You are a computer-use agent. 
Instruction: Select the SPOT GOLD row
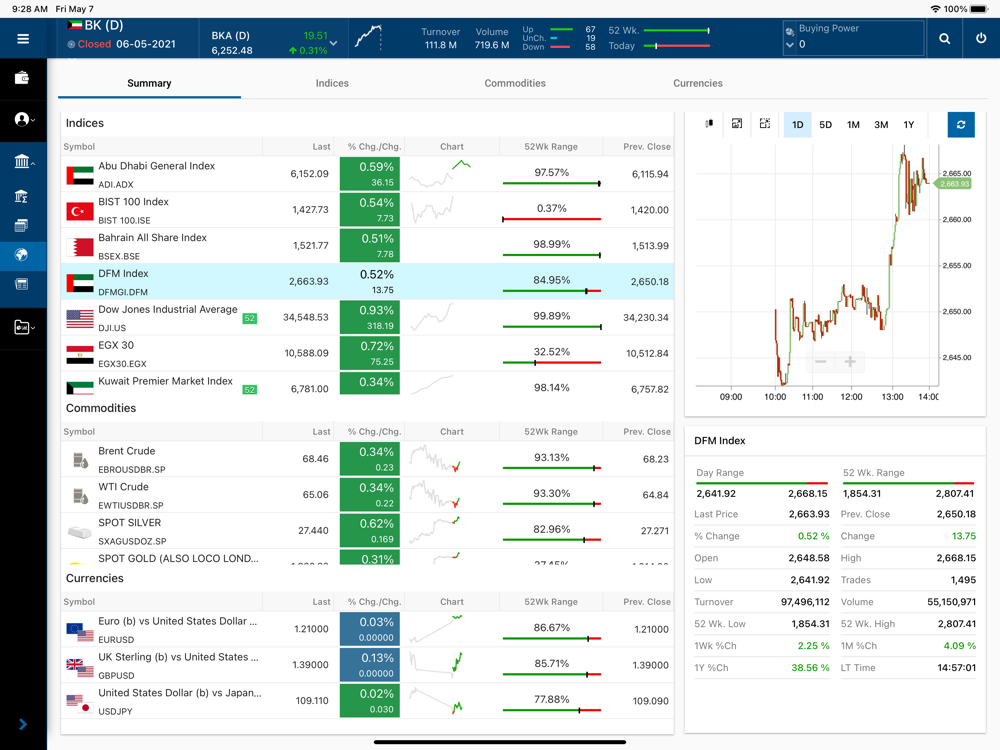click(367, 557)
